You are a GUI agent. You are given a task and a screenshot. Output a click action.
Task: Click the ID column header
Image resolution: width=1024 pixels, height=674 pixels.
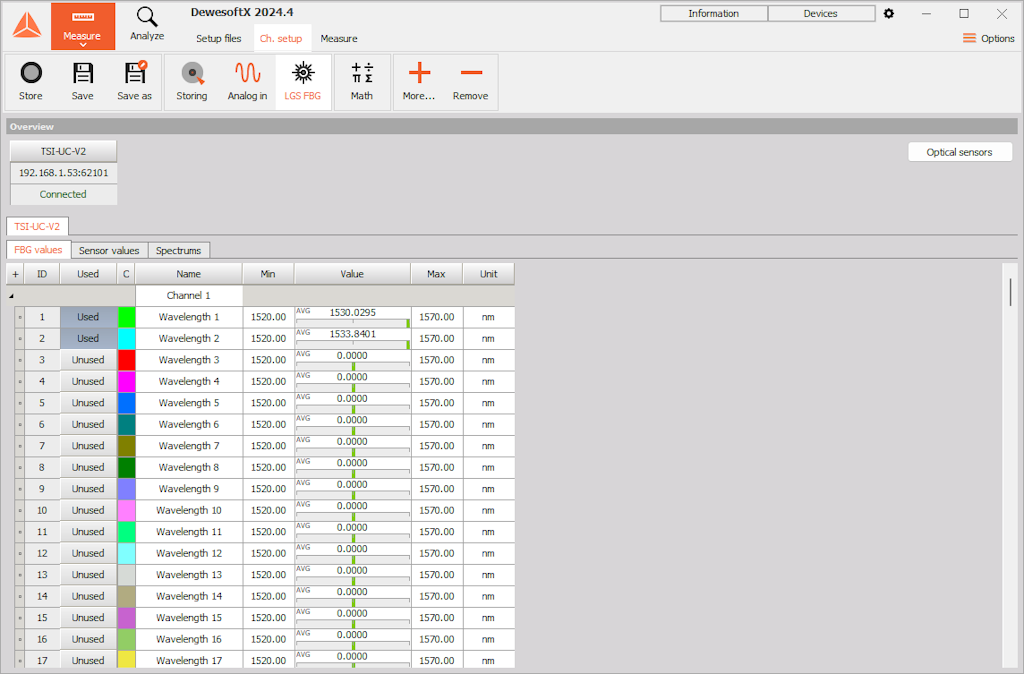coord(42,274)
